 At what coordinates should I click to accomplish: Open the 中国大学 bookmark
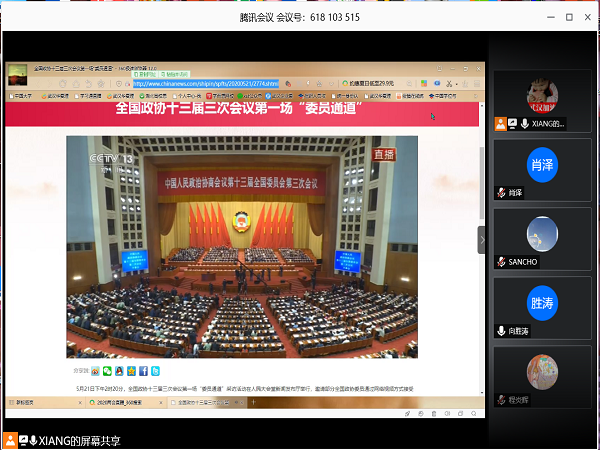pos(21,96)
